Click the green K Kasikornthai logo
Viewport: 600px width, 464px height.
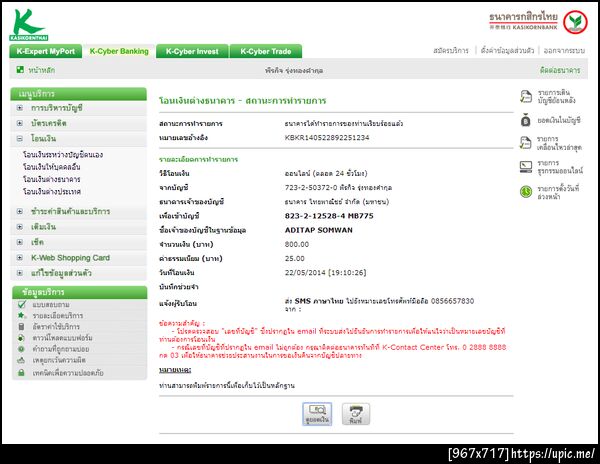(29, 25)
